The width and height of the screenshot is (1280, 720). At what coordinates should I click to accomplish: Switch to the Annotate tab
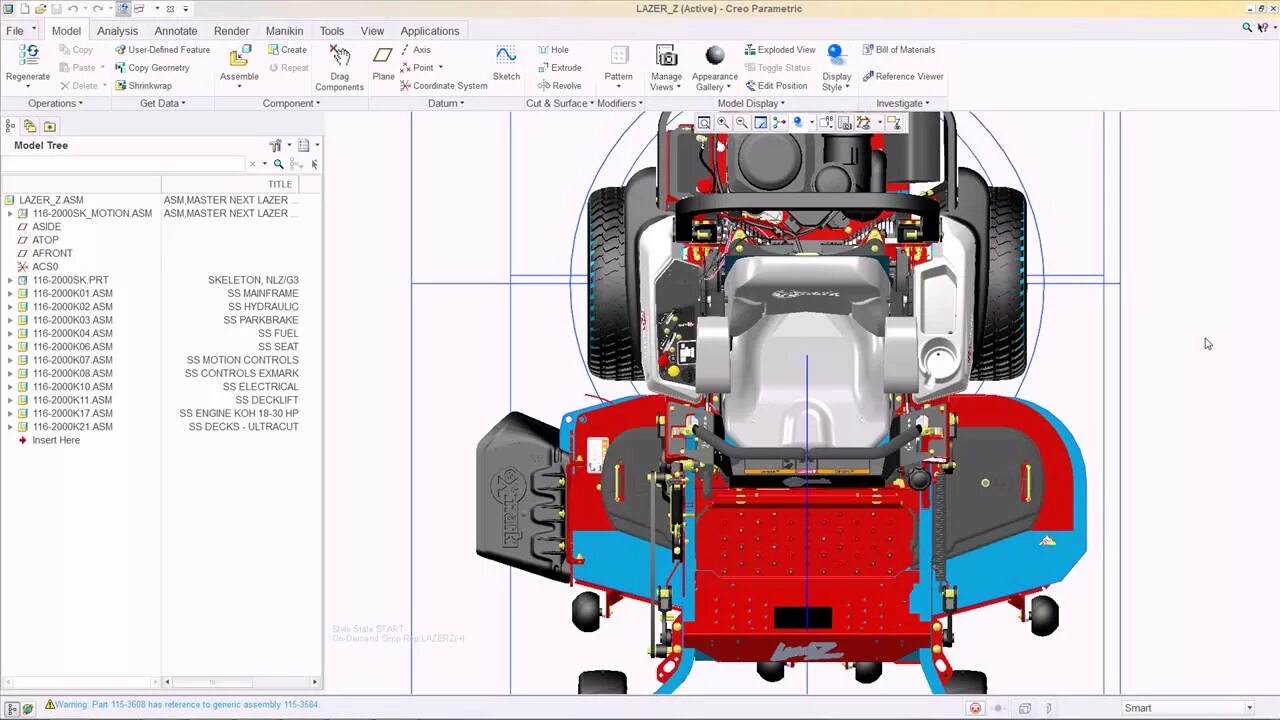click(176, 31)
